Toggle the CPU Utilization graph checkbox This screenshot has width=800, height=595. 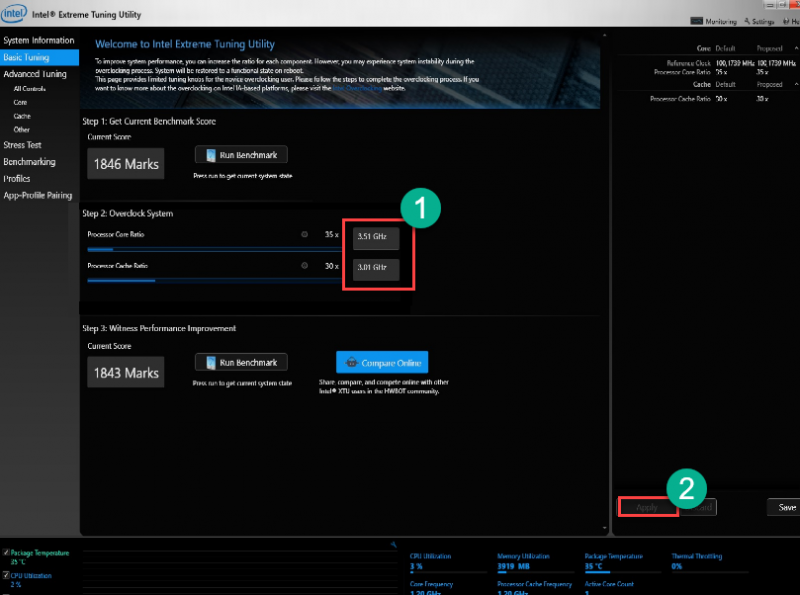pos(6,575)
